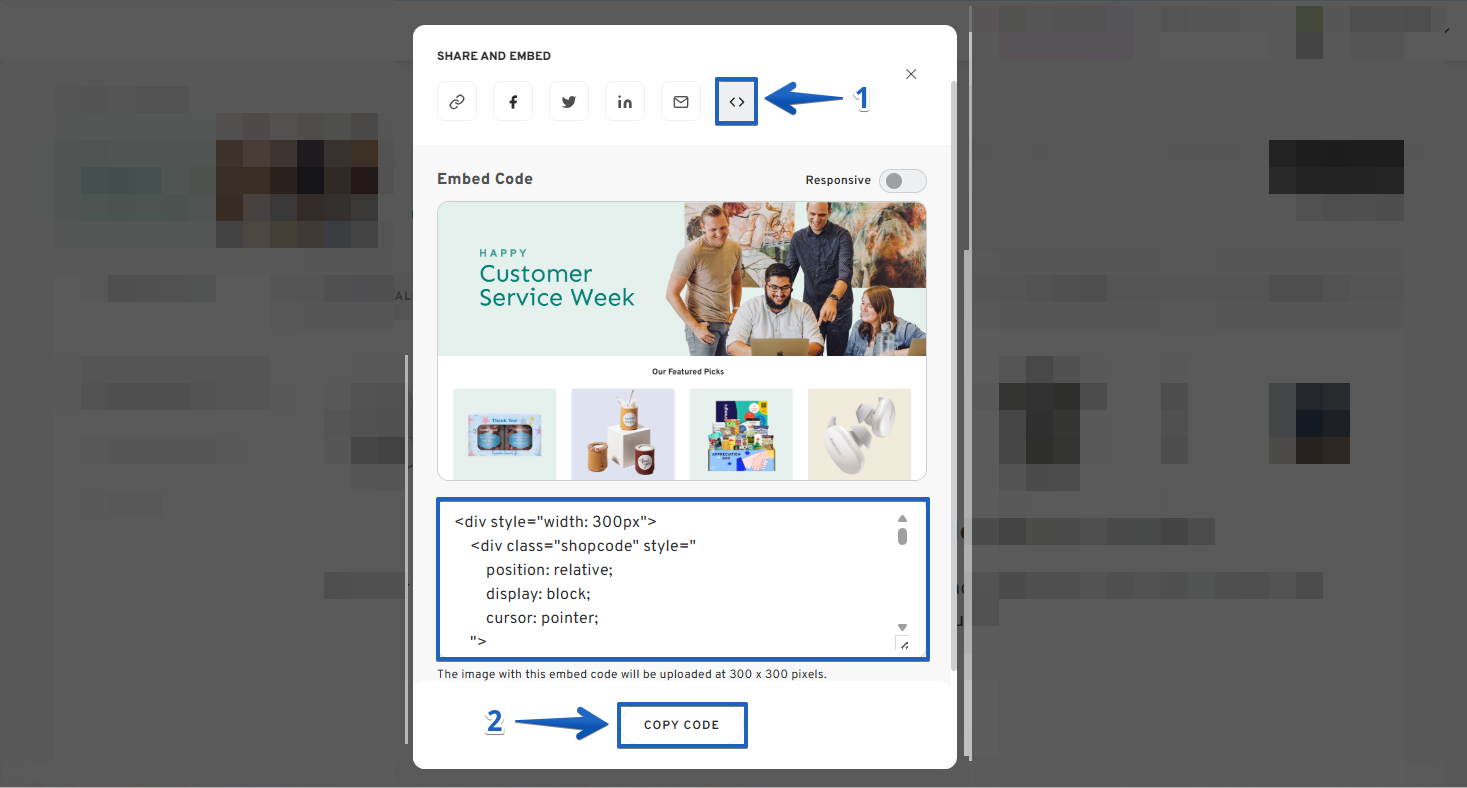Select the jam jars product thumbnail
The image size is (1467, 788).
(x=504, y=434)
